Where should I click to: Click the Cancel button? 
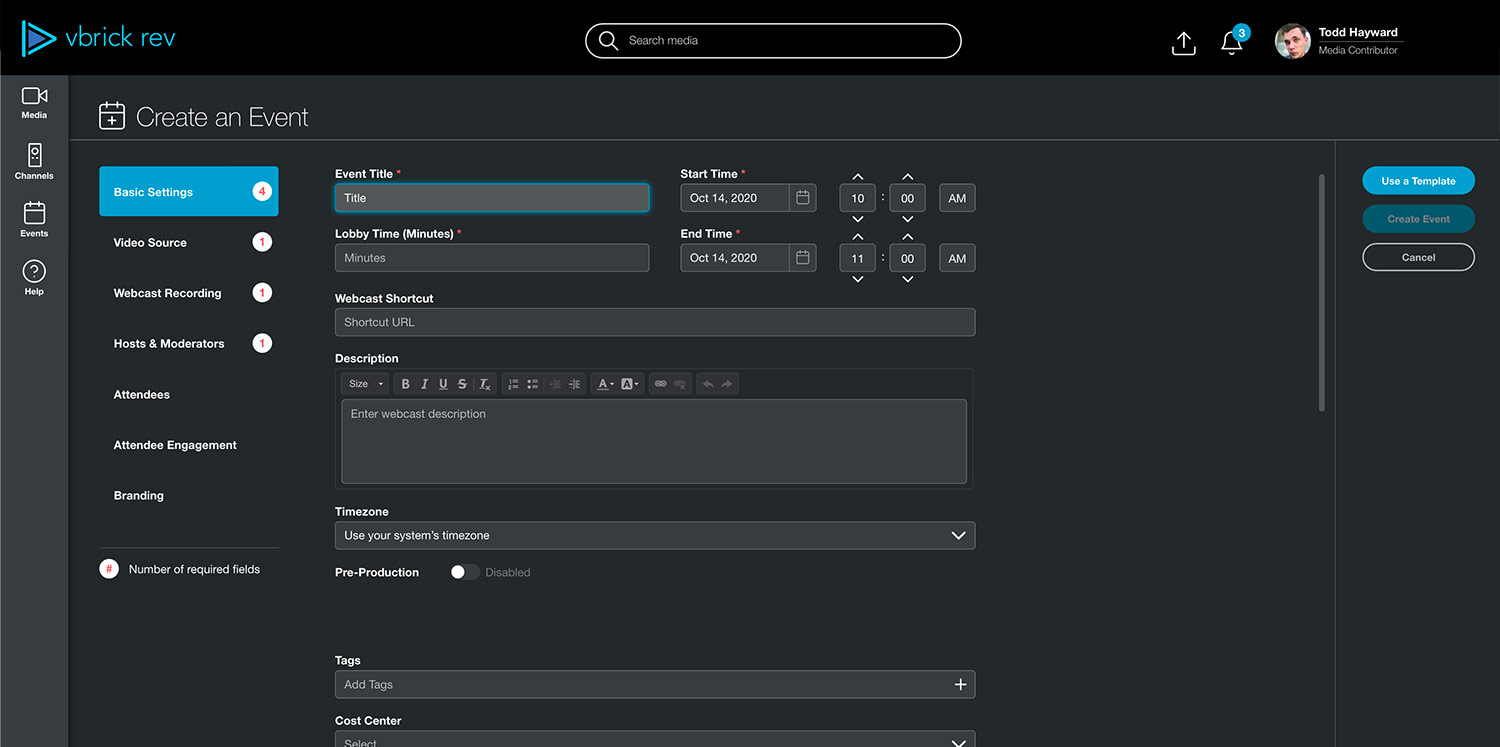click(1418, 257)
